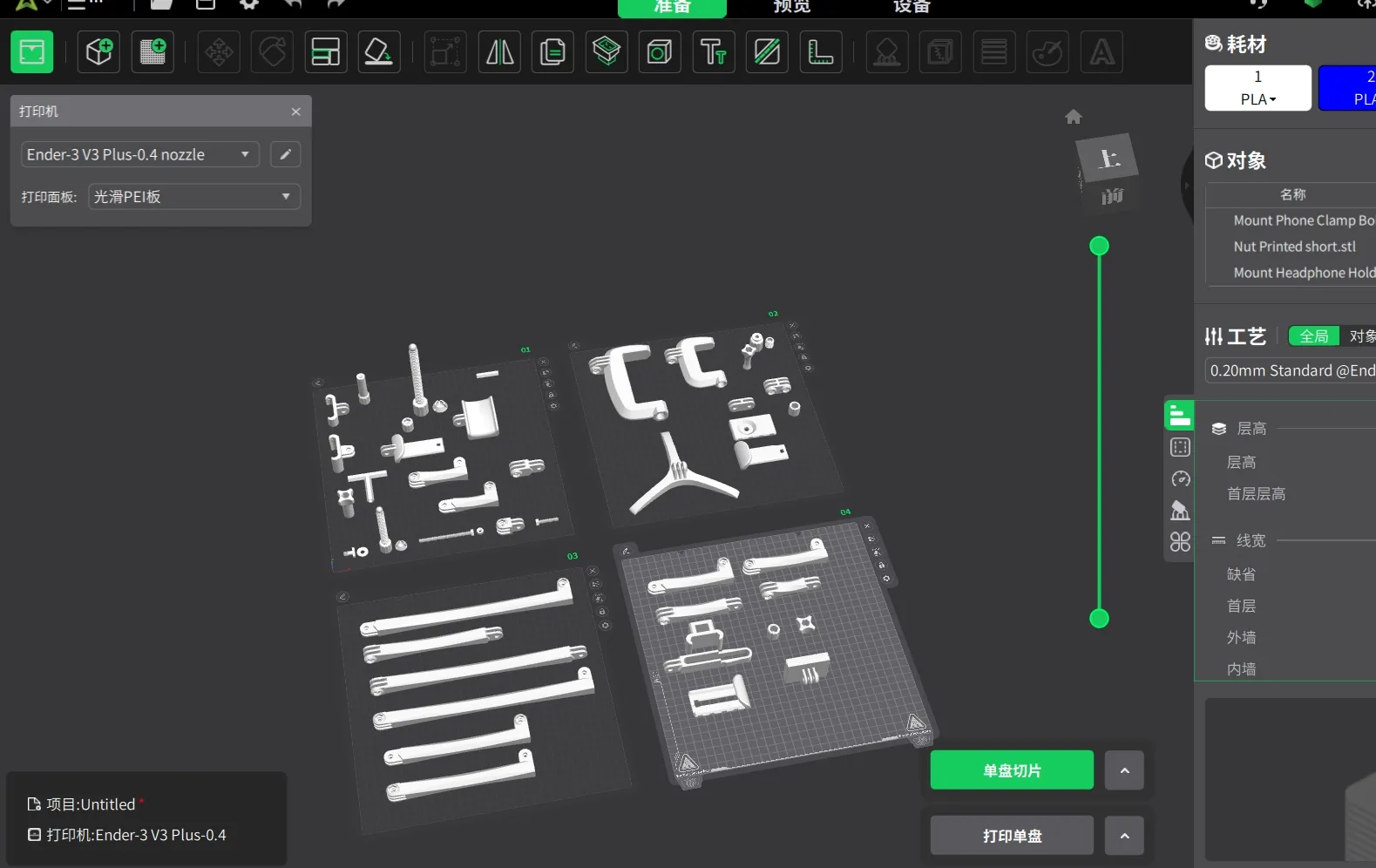Click the top handle of green layer slider
Image resolution: width=1376 pixels, height=868 pixels.
tap(1099, 247)
